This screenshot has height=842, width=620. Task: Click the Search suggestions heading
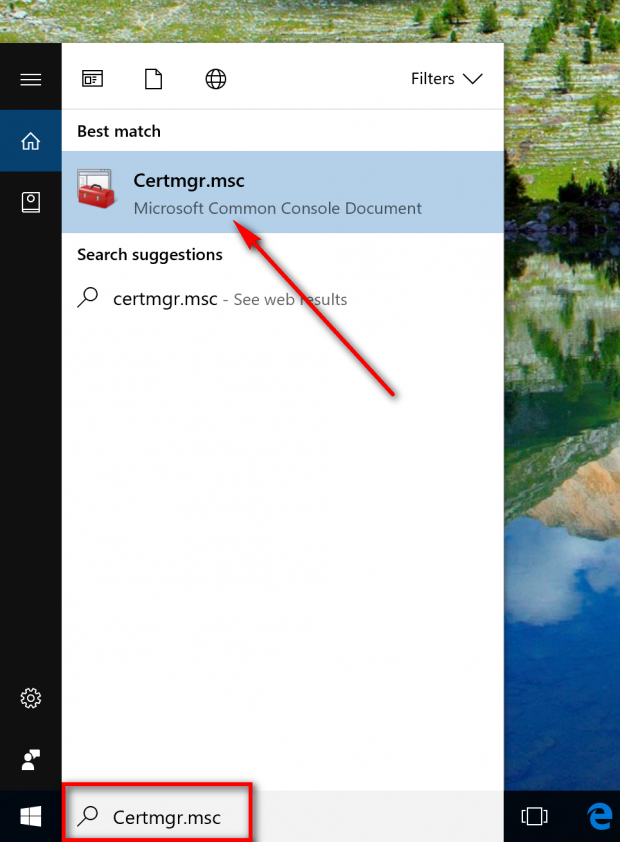click(x=150, y=255)
